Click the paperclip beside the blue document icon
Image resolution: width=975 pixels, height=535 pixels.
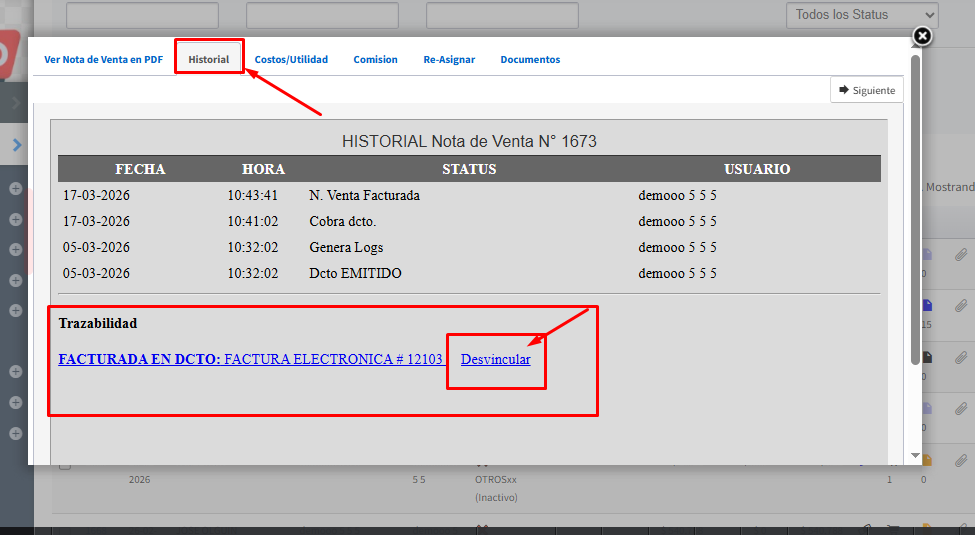coord(960,305)
